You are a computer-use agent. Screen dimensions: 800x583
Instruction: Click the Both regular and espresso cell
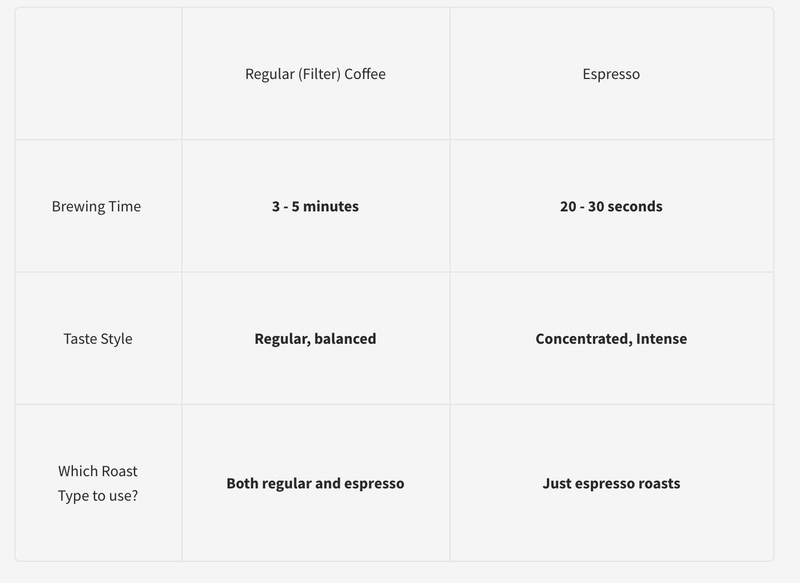315,483
